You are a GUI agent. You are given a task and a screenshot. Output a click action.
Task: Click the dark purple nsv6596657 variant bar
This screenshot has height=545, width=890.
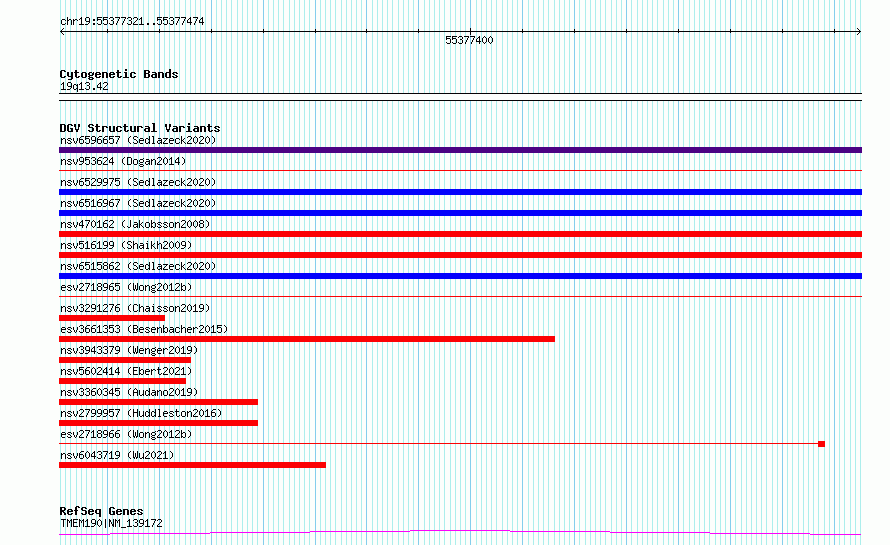[x=460, y=150]
